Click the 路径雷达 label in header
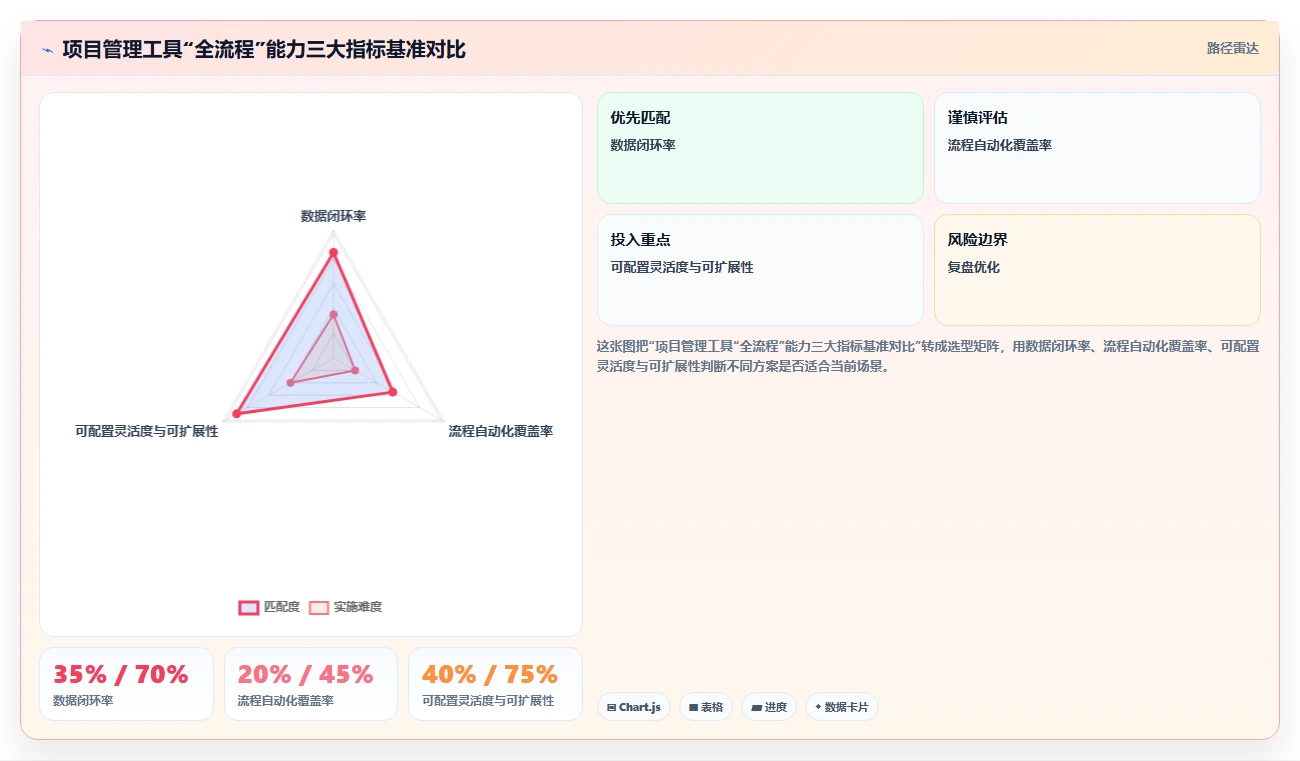The height and width of the screenshot is (761, 1300). coord(1233,48)
